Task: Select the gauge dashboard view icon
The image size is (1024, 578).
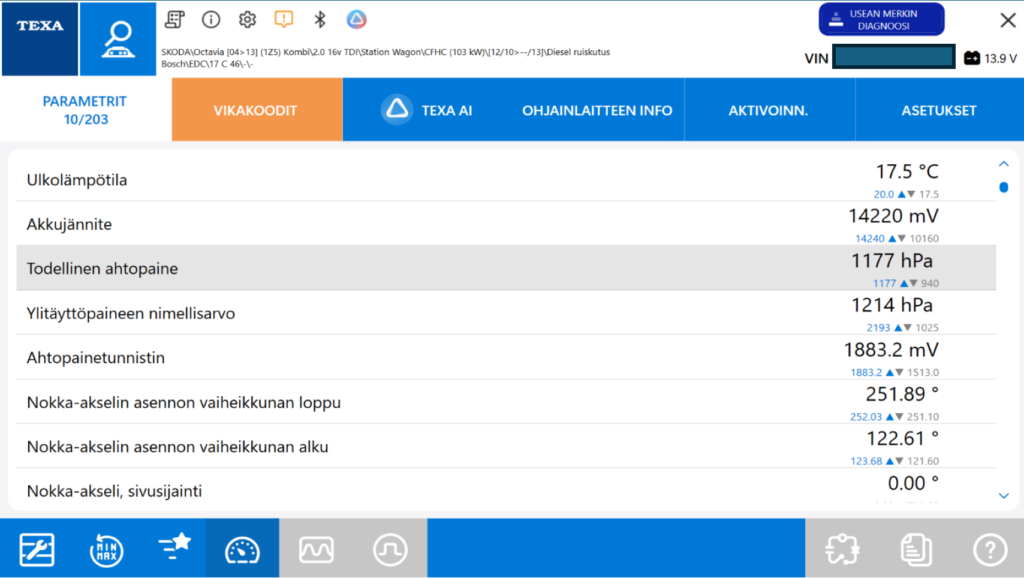Action: pos(242,549)
